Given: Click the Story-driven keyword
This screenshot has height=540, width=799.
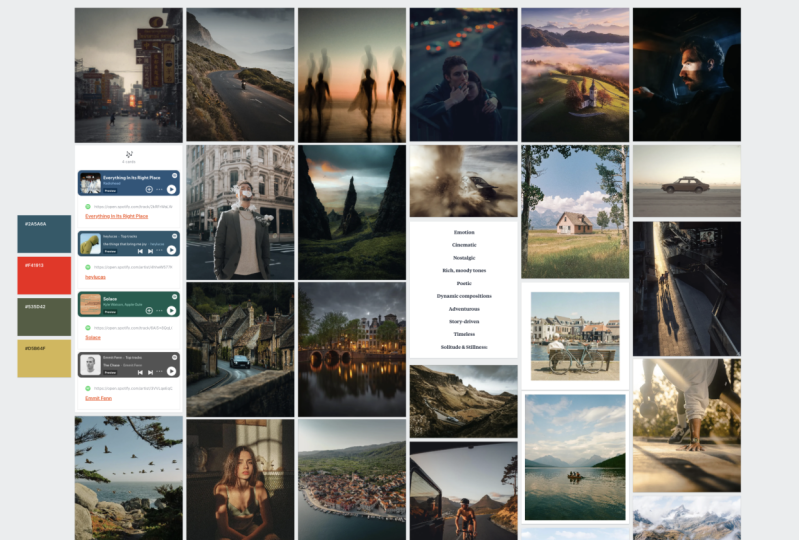Looking at the screenshot, I should click(x=464, y=321).
